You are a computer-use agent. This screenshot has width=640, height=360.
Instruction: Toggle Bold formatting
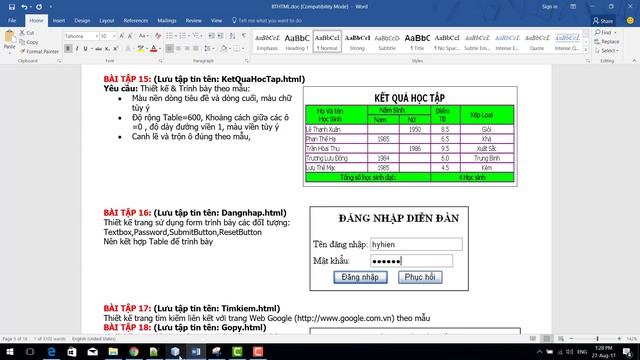point(68,49)
